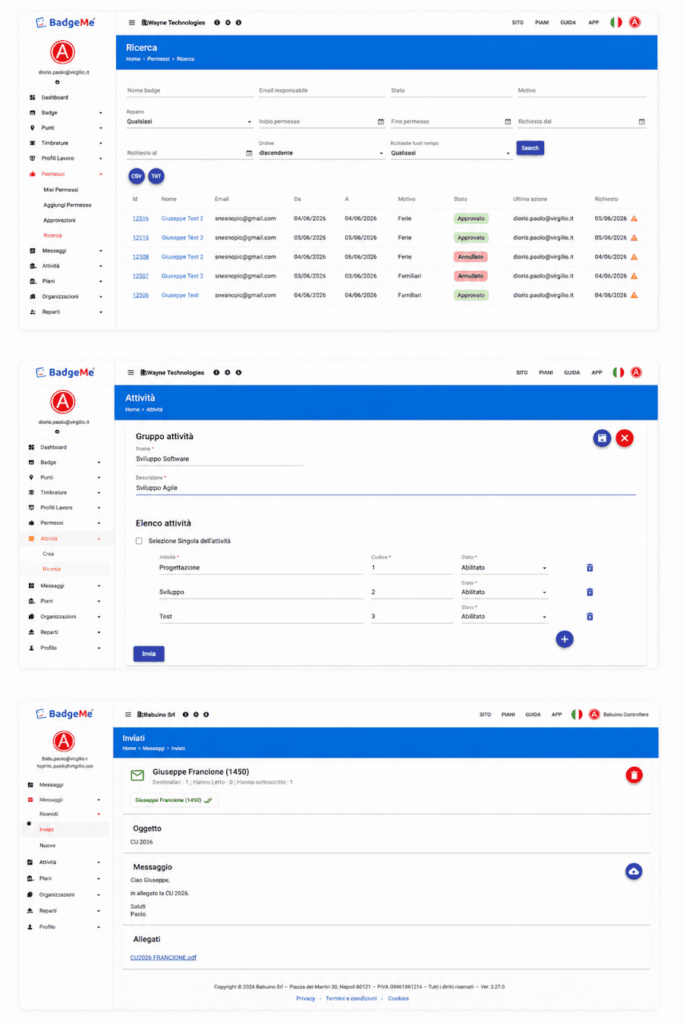Click into the Nome badge field
Viewport: 683px width, 1024px height.
click(189, 91)
